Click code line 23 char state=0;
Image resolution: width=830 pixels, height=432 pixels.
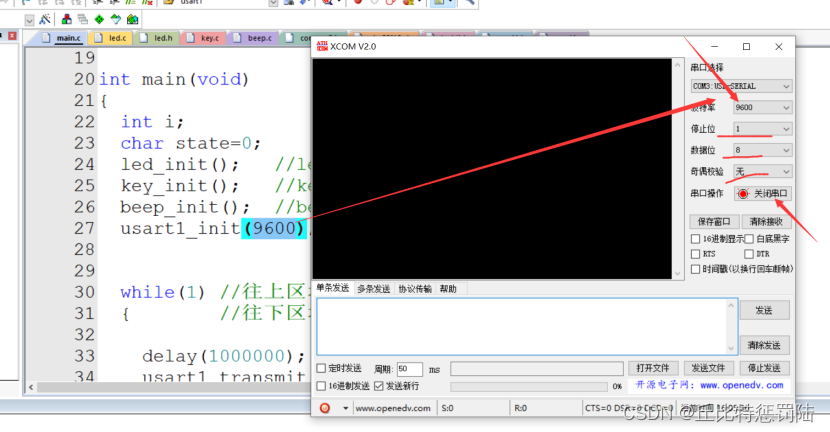tap(191, 143)
